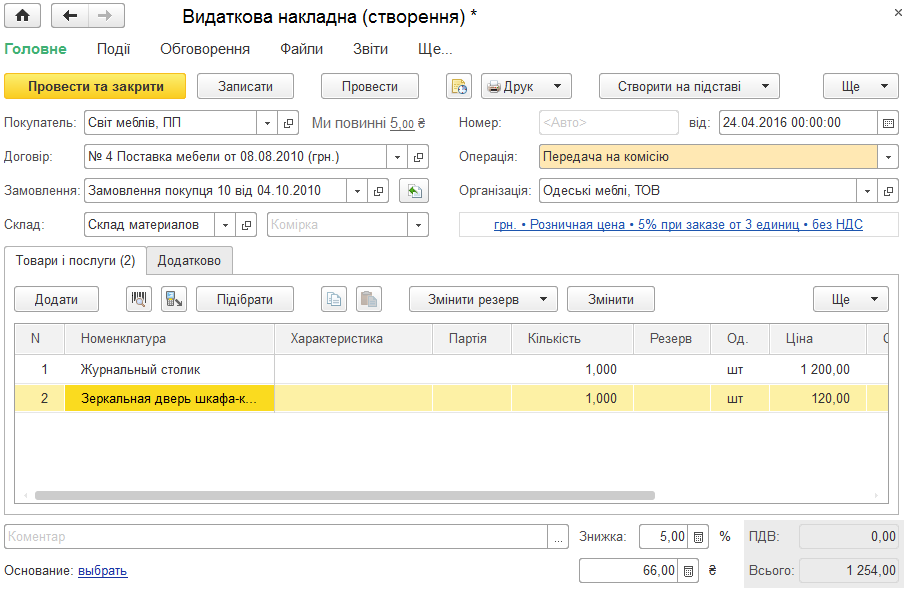The width and height of the screenshot is (907, 592).
Task: Expand the Покупатель dropdown list
Action: [267, 123]
